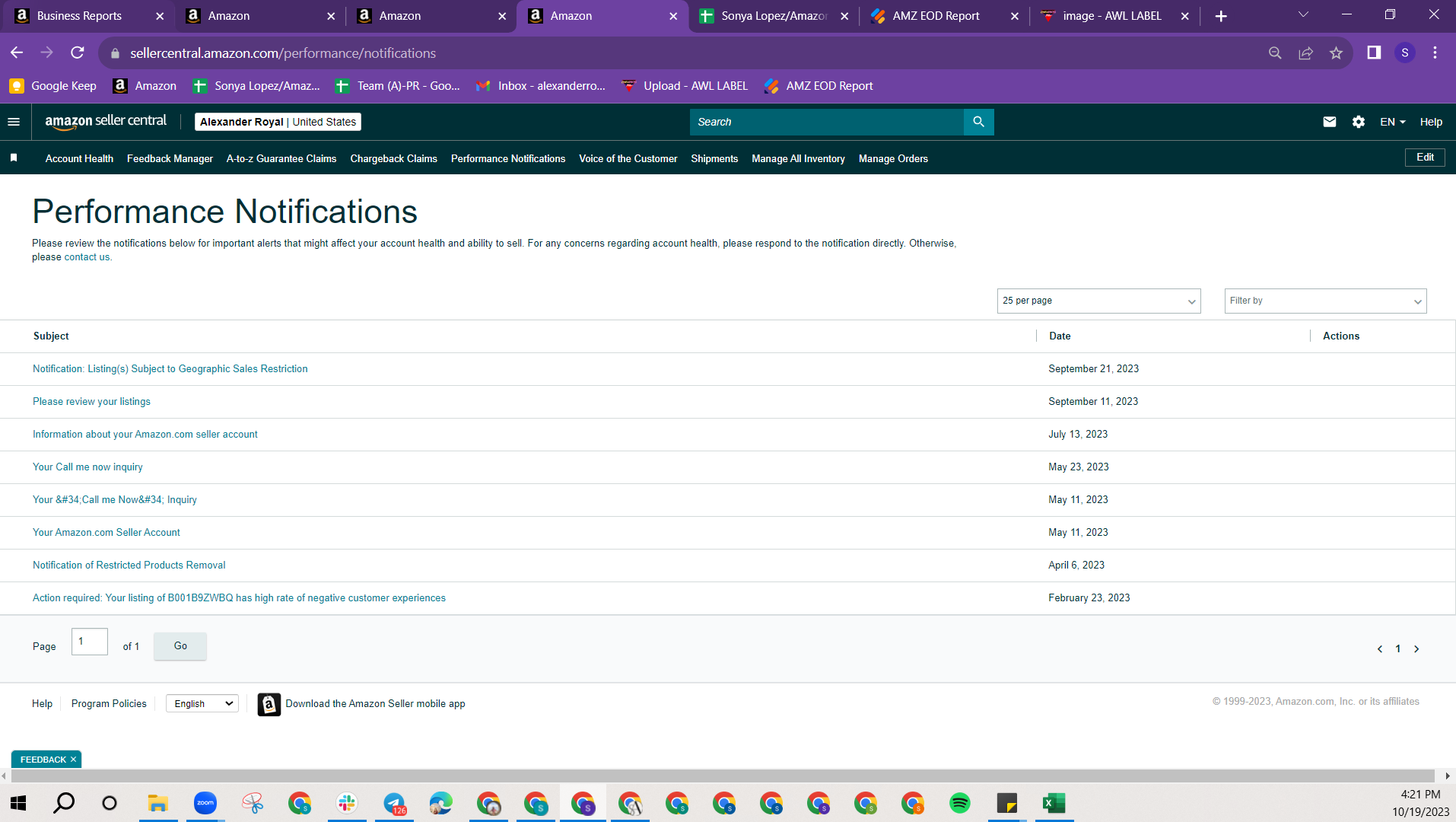Click the browser address bar URL

click(283, 53)
